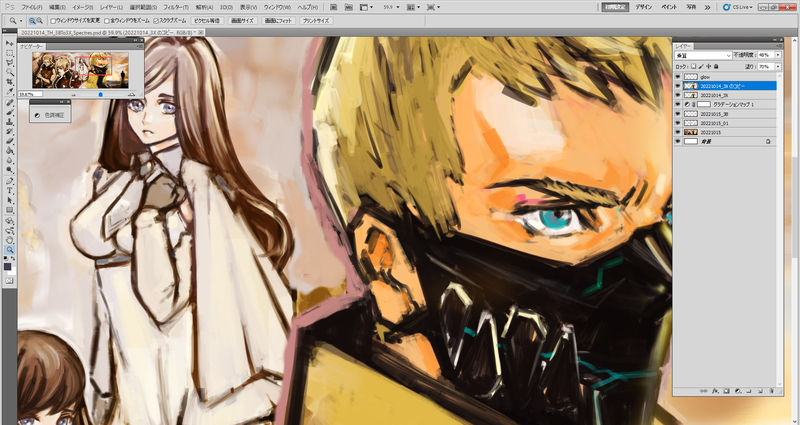Screen dimensions: 800x425
Task: Toggle the scrubby zoom checkbox
Action: [156, 21]
